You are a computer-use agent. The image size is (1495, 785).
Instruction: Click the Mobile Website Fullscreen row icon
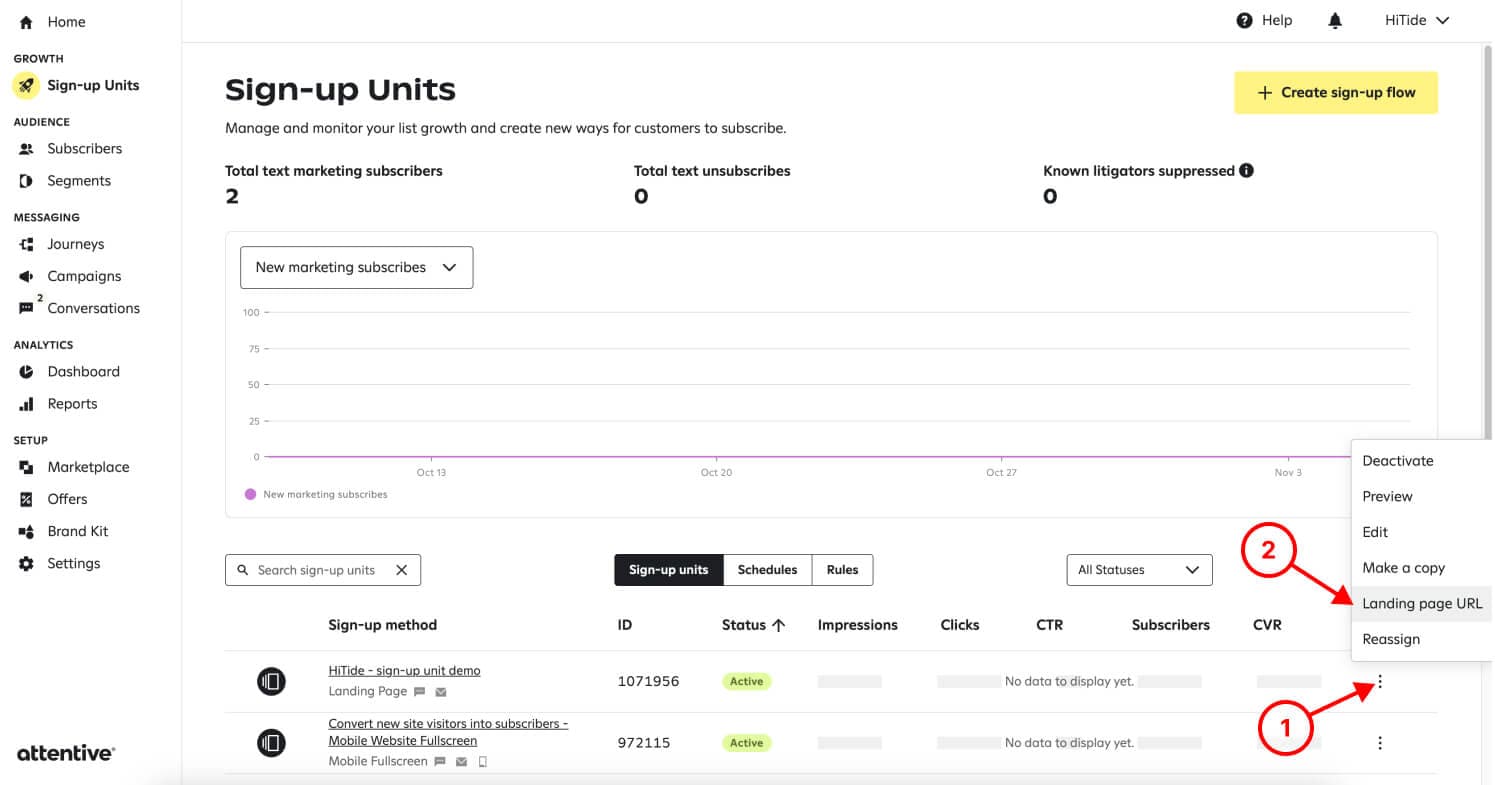(x=271, y=743)
